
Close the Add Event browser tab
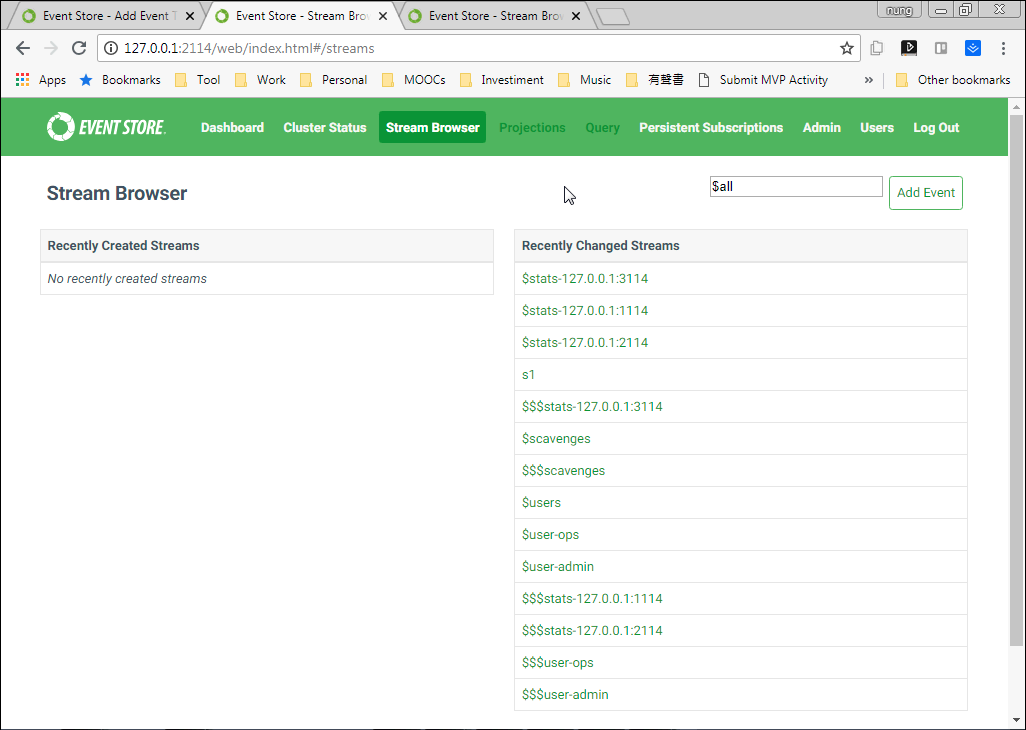[x=190, y=16]
